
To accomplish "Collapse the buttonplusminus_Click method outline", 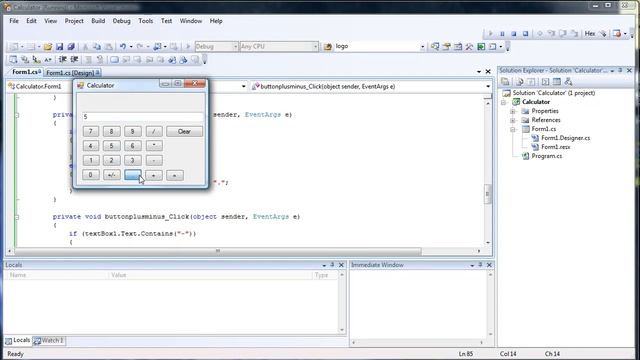I will pyautogui.click(x=17, y=217).
